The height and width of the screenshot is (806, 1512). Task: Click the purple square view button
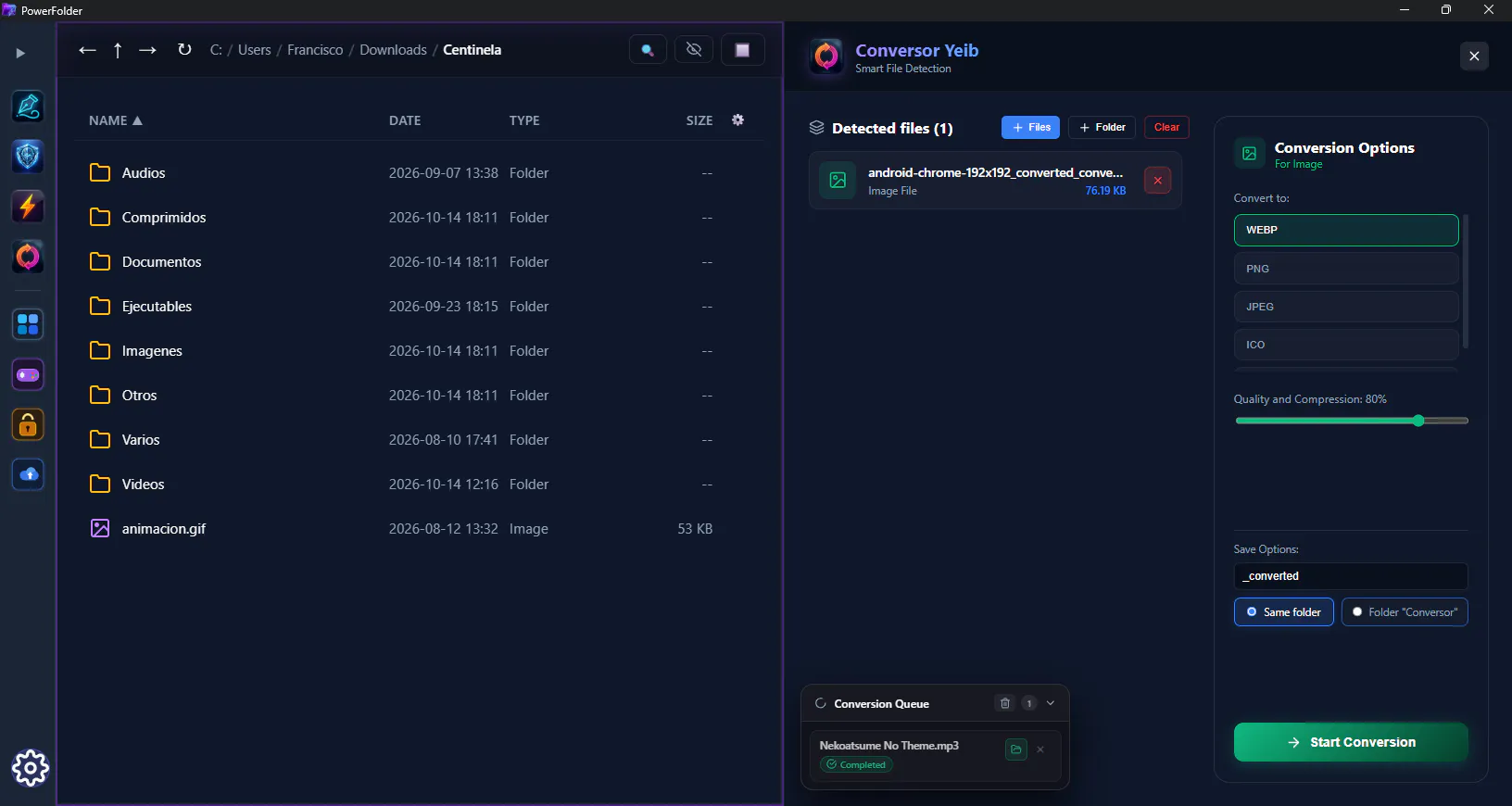[742, 50]
